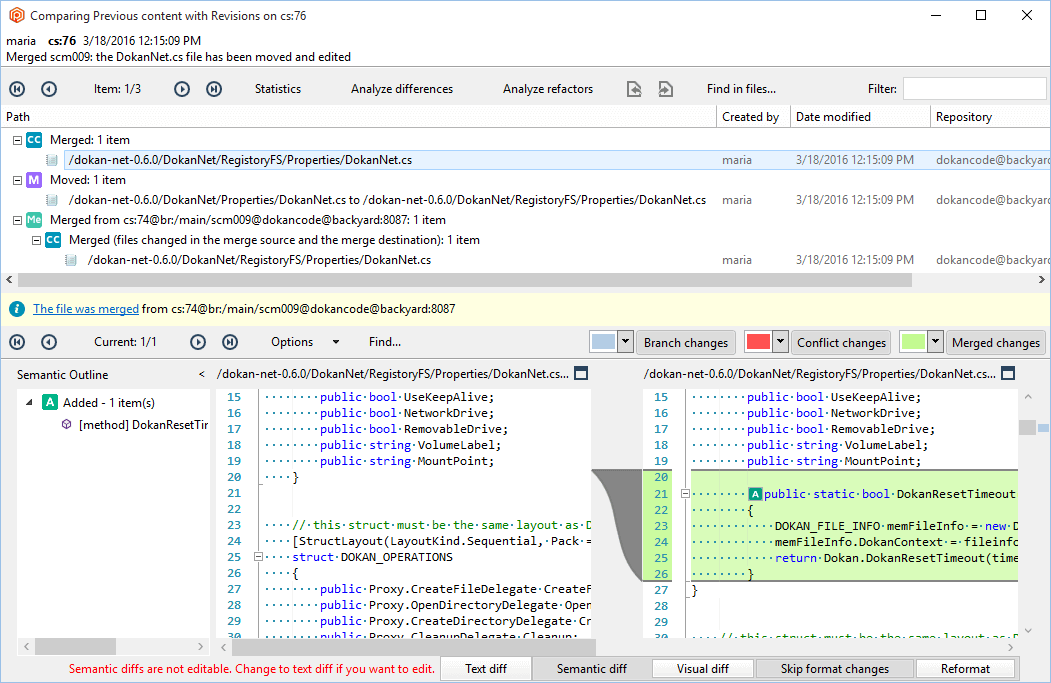
Task: Open Analyze refactors
Action: point(548,88)
